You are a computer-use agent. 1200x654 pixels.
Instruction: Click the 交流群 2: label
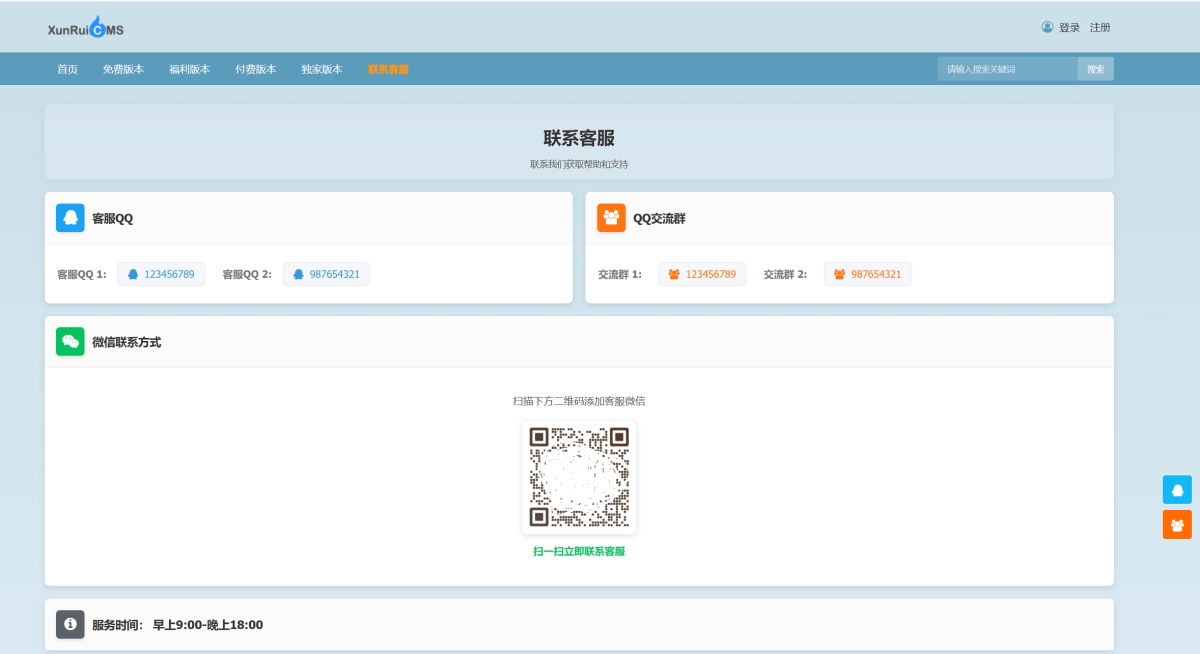[x=785, y=274]
